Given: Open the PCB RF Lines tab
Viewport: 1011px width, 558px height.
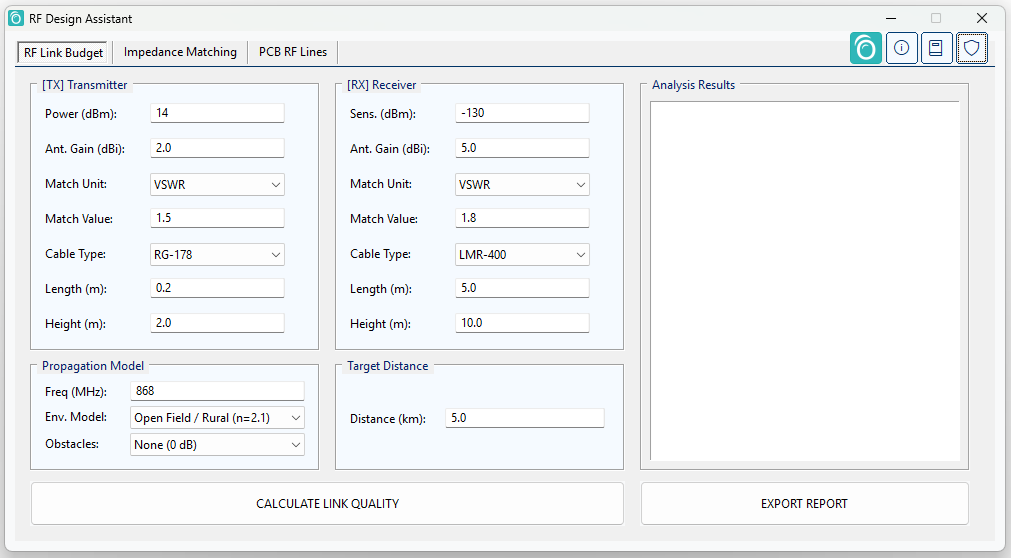Looking at the screenshot, I should coord(293,52).
